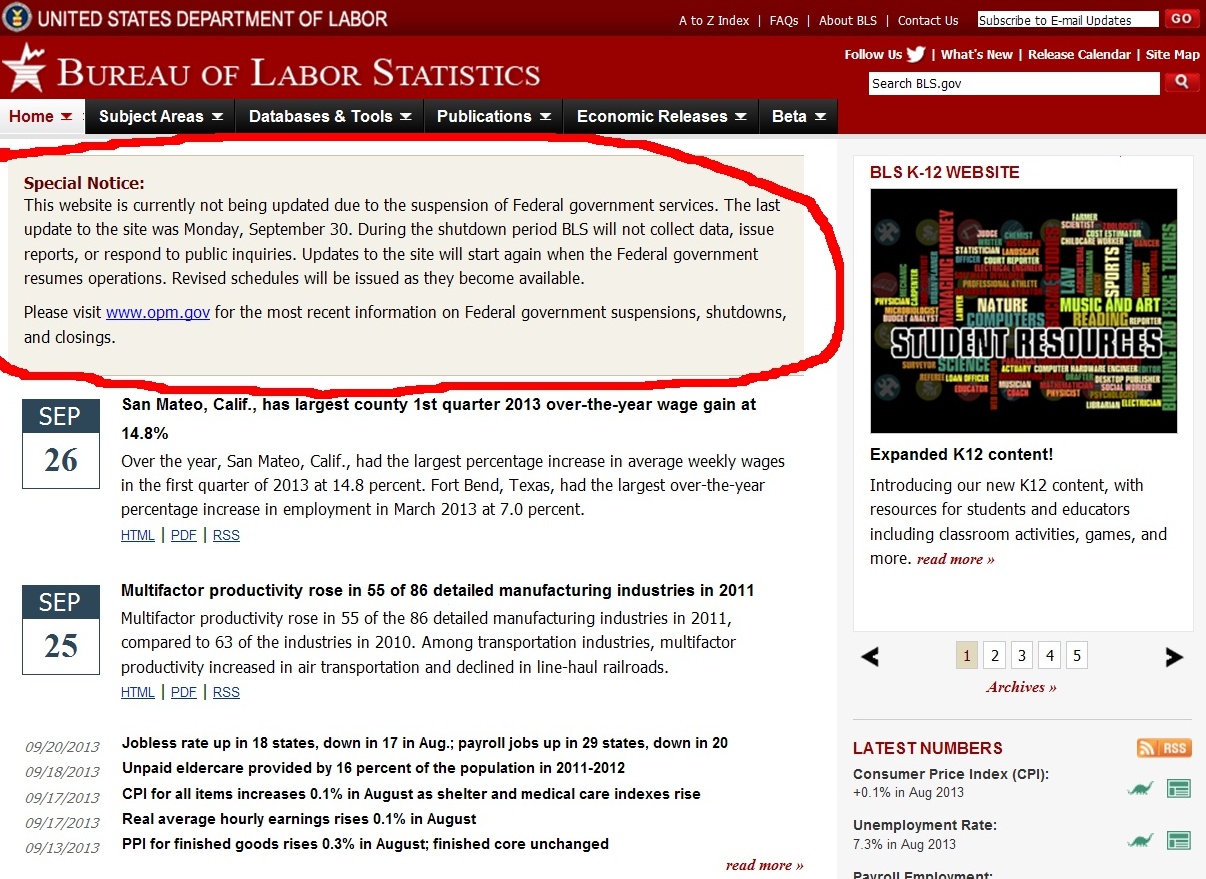Open RSS link of productivity article

point(226,692)
